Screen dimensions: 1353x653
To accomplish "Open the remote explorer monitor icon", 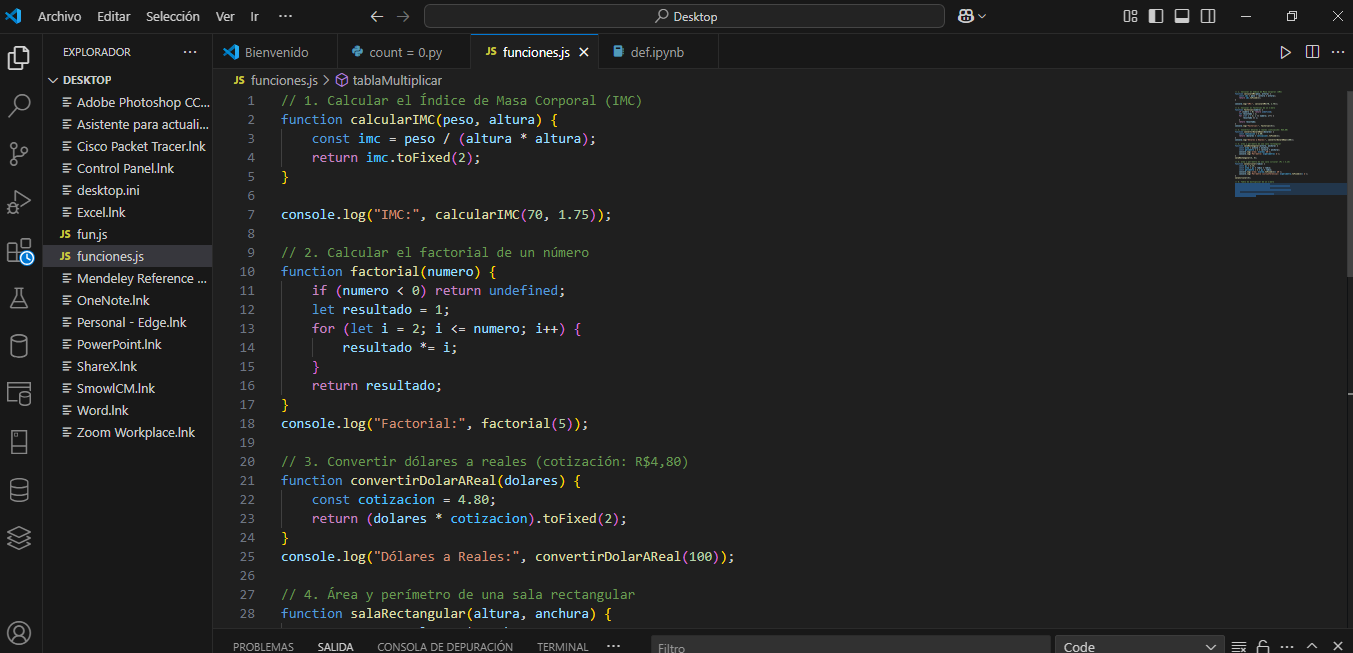I will click(x=19, y=393).
